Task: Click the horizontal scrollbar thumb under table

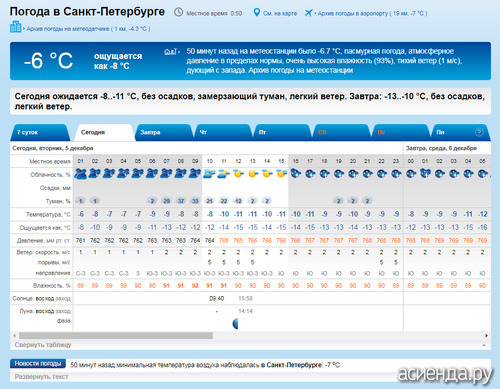Action: point(116,335)
